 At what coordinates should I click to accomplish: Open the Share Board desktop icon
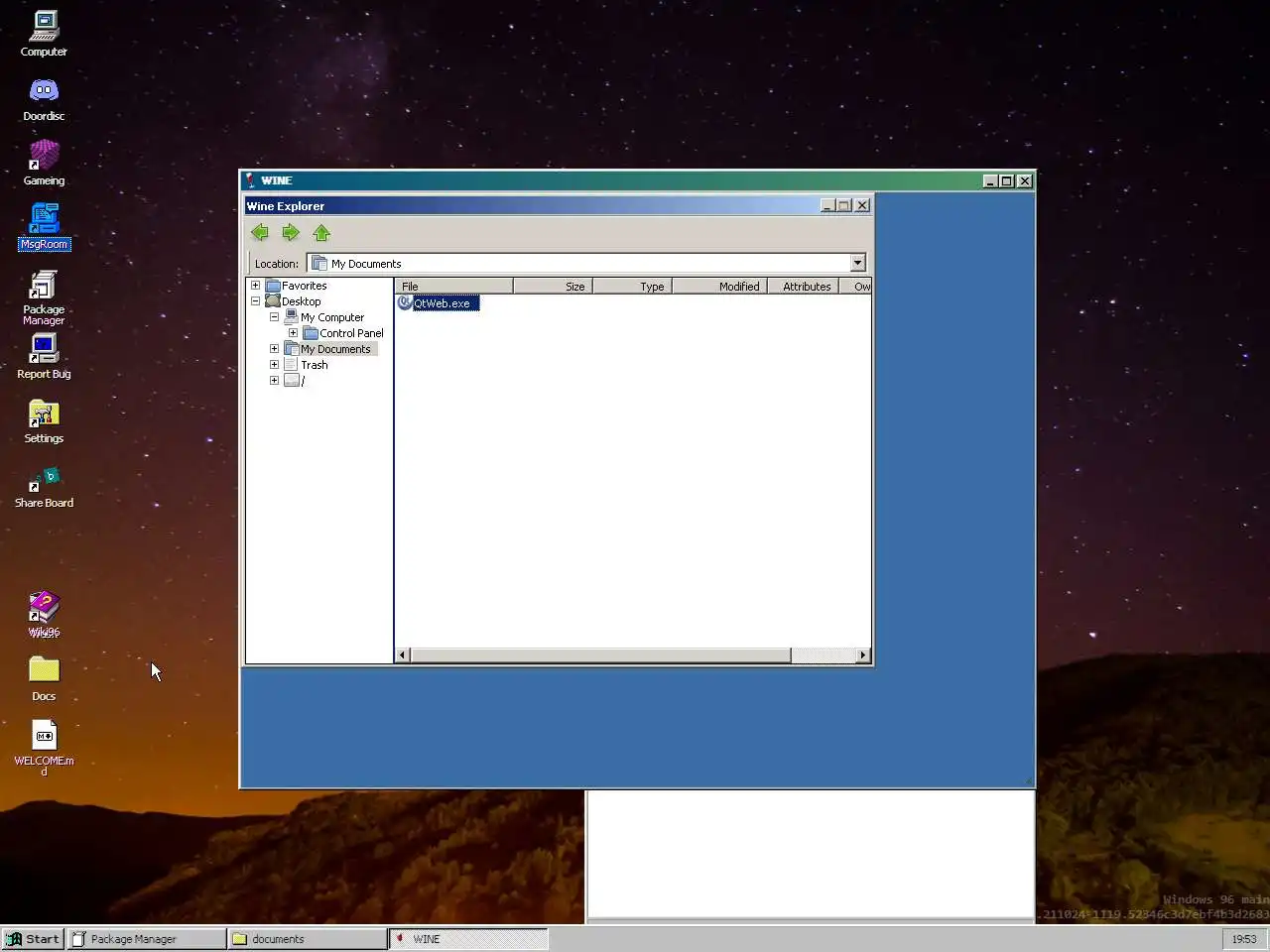(x=44, y=486)
